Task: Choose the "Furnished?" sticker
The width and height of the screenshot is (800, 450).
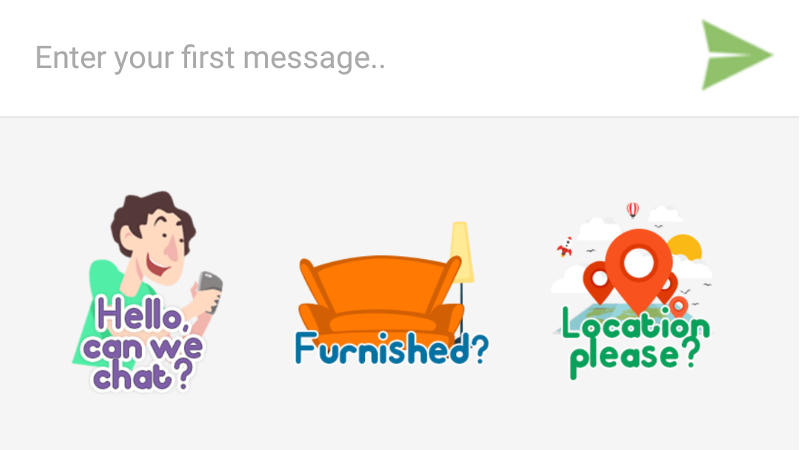Action: tap(391, 294)
